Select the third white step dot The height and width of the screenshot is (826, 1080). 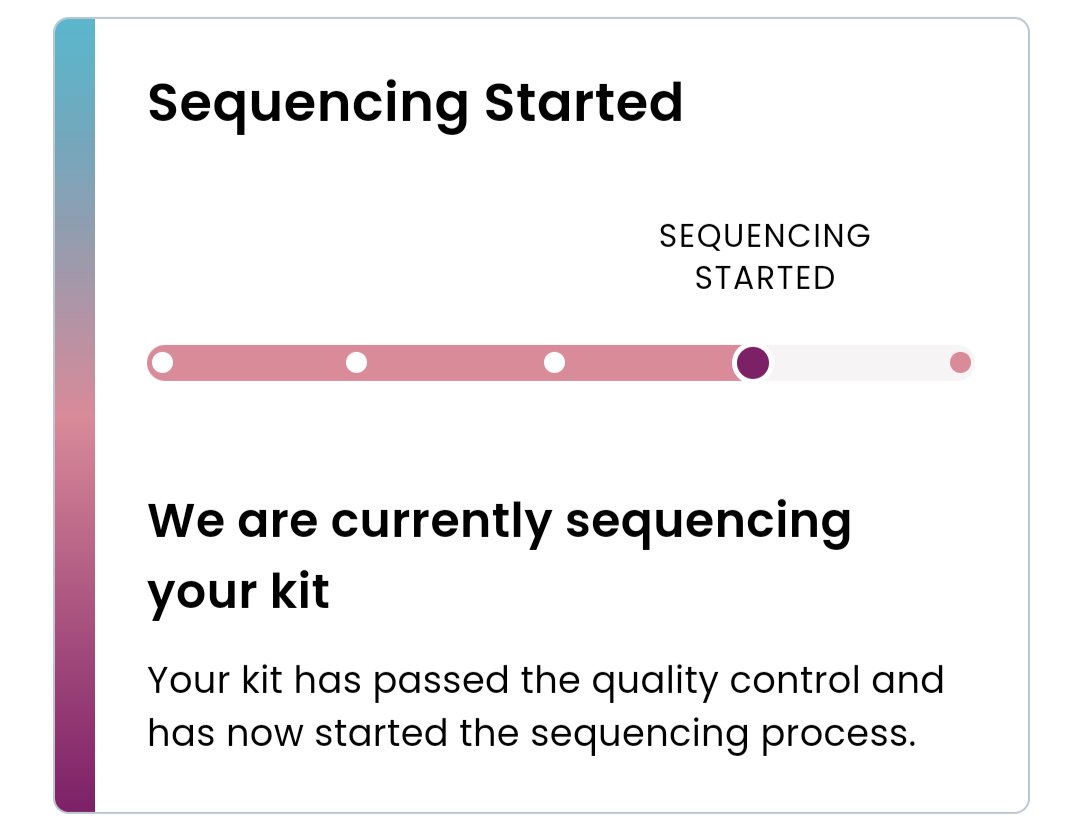[554, 362]
